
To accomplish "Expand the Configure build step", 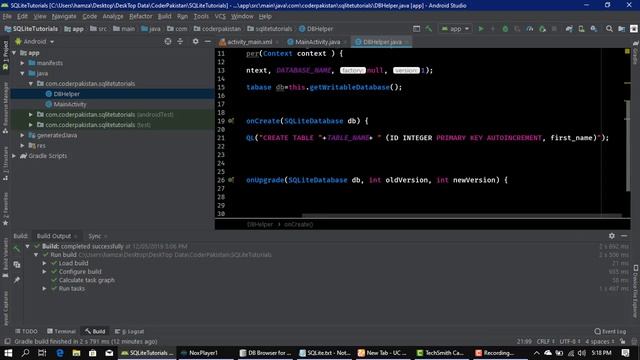I will [x=44, y=272].
